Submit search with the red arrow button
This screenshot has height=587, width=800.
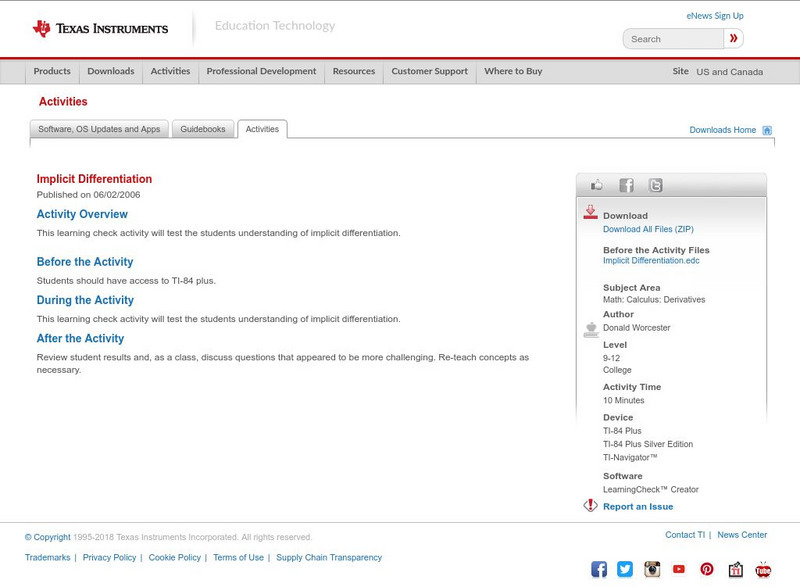tap(733, 38)
